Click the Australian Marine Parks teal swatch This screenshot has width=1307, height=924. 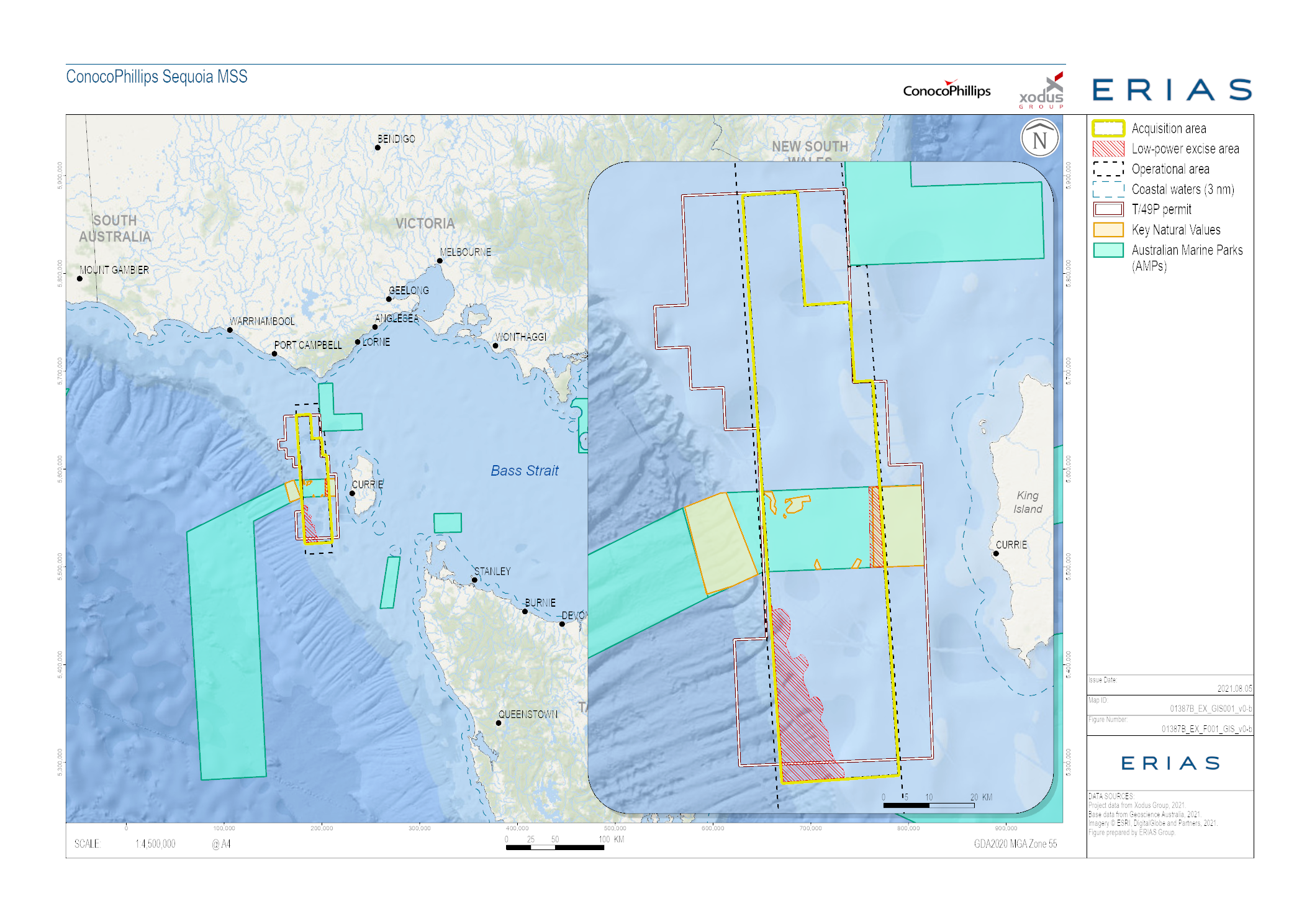click(x=1108, y=250)
